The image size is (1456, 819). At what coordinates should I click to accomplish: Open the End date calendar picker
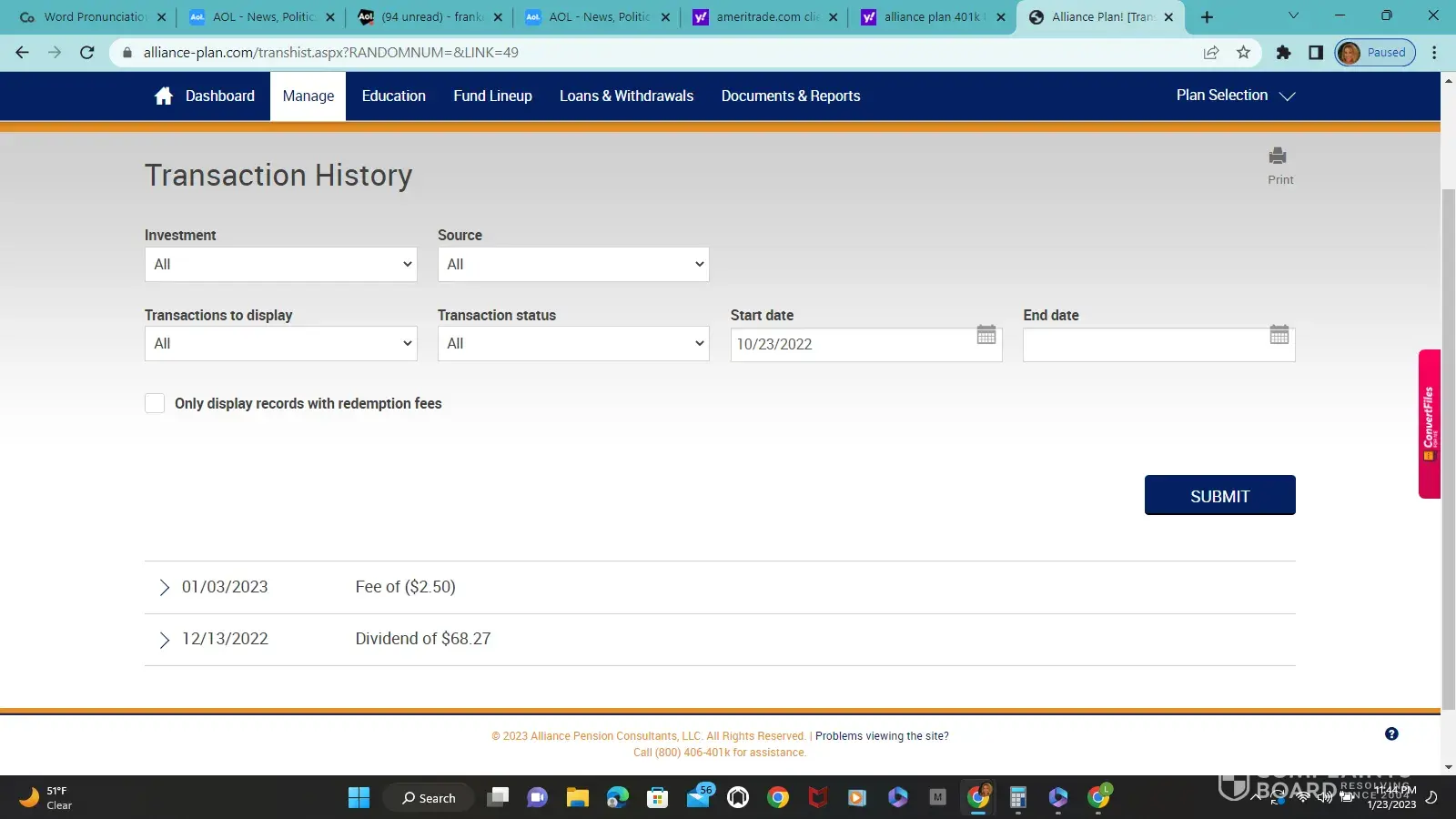1279,335
